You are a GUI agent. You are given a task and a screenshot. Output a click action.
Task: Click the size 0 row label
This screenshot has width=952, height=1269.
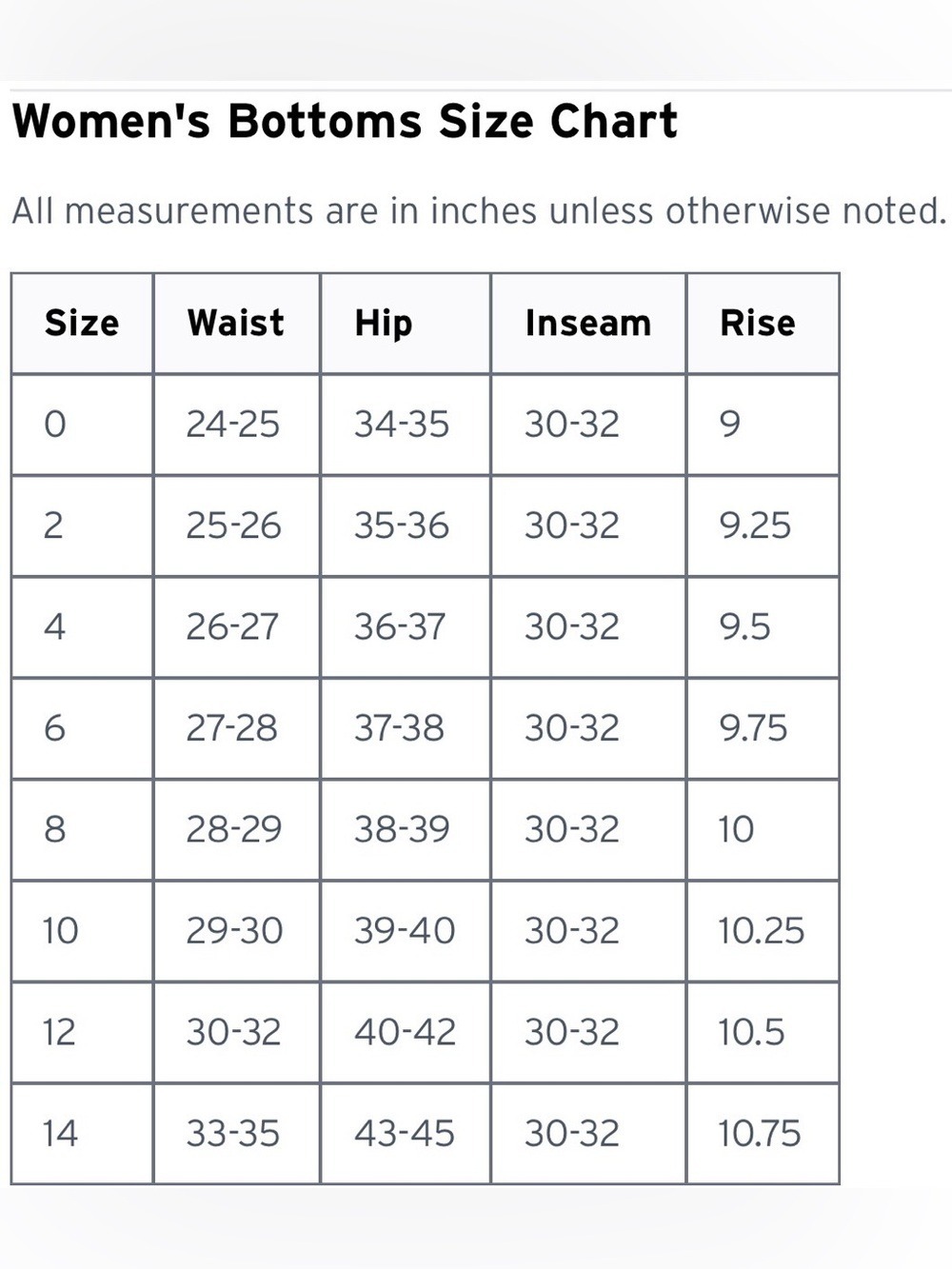click(55, 425)
